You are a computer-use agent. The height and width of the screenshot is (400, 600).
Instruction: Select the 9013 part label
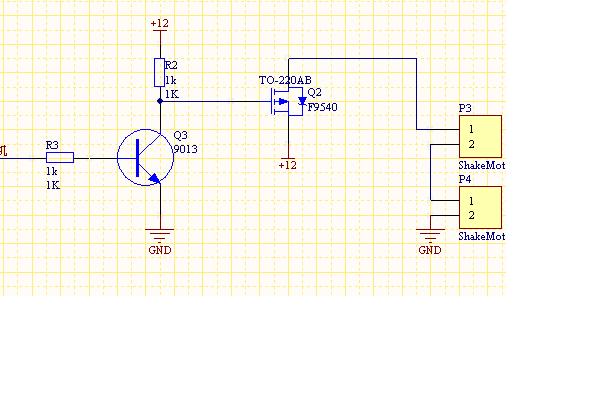click(x=186, y=149)
